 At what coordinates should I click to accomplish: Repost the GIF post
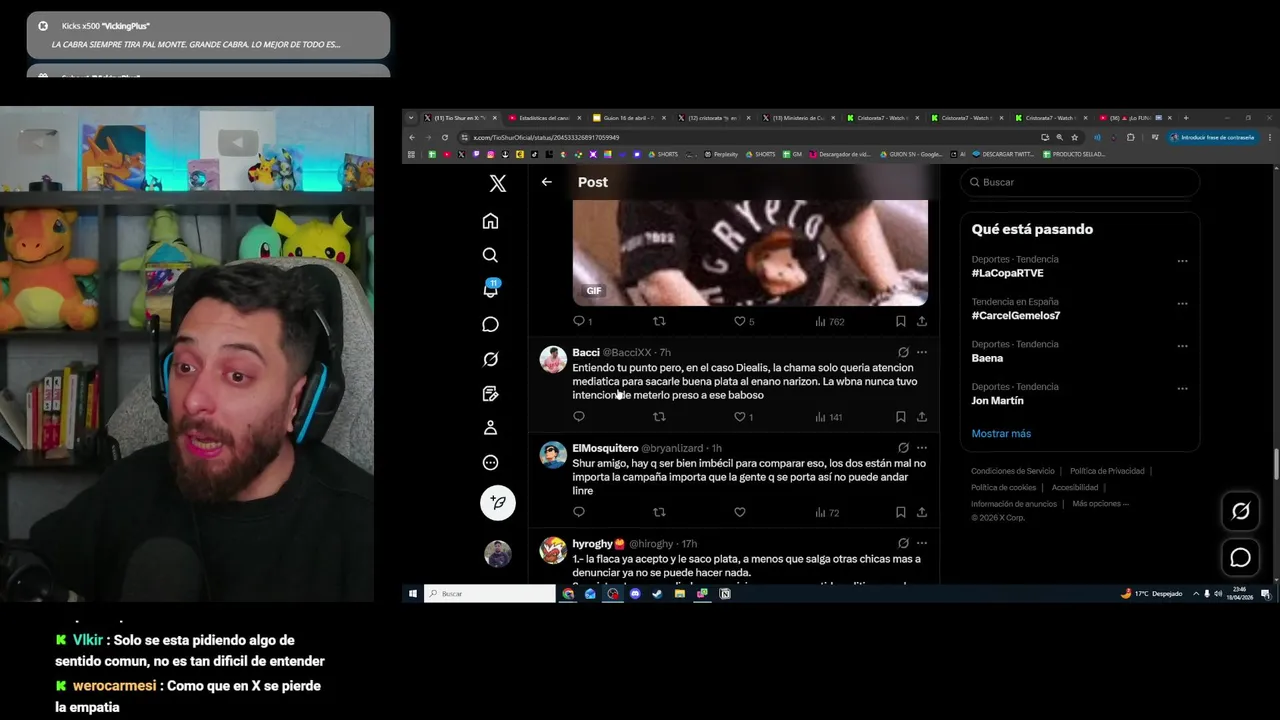click(659, 321)
